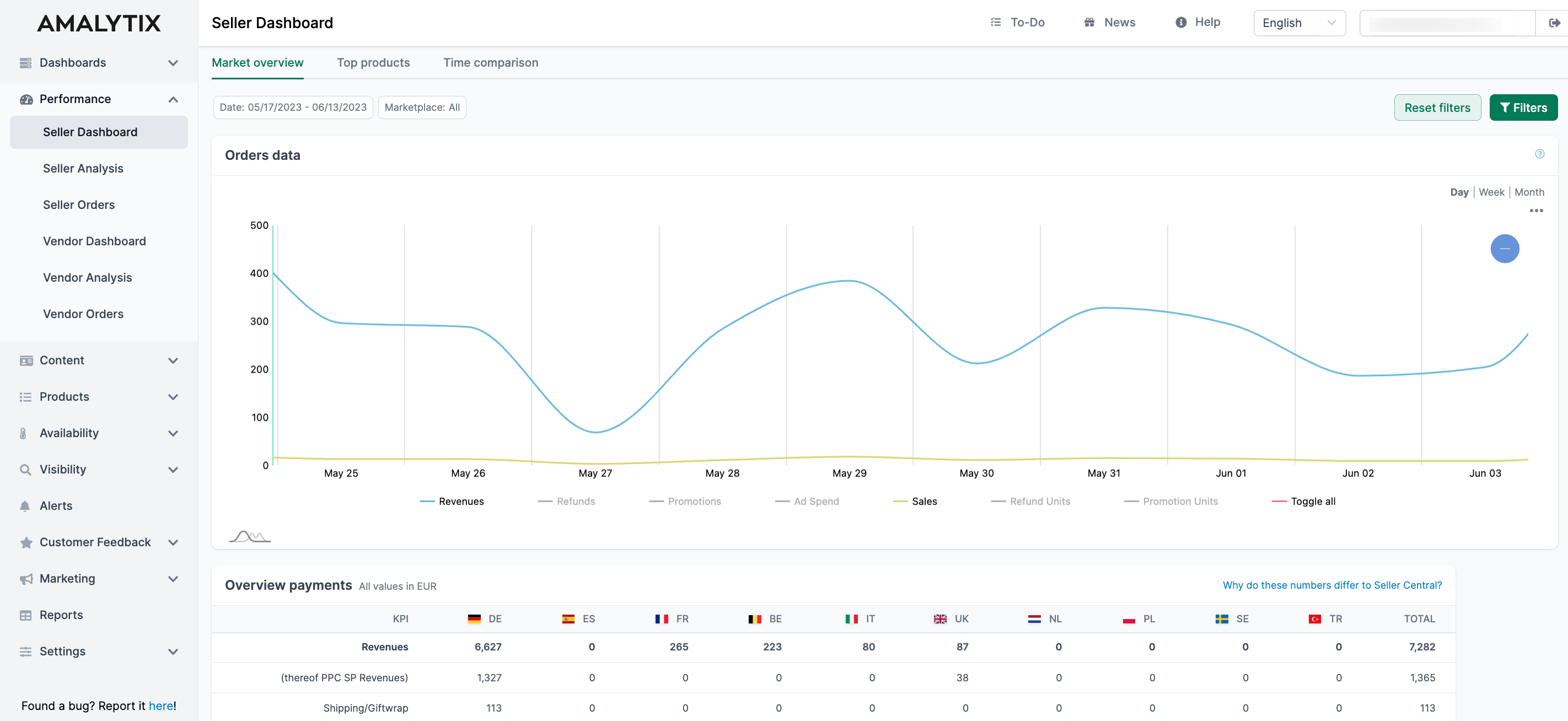Expand the Products menu chevron
Image resolution: width=1568 pixels, height=721 pixels.
point(173,397)
